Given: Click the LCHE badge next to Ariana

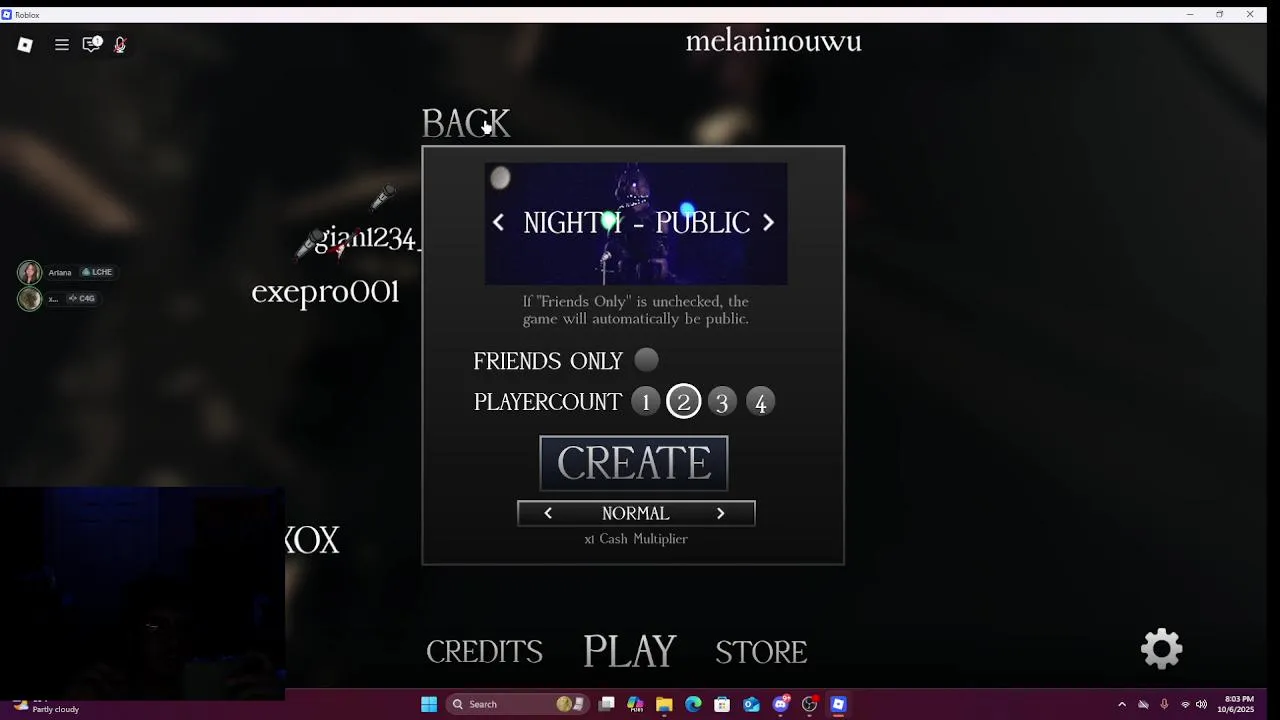Looking at the screenshot, I should [97, 272].
